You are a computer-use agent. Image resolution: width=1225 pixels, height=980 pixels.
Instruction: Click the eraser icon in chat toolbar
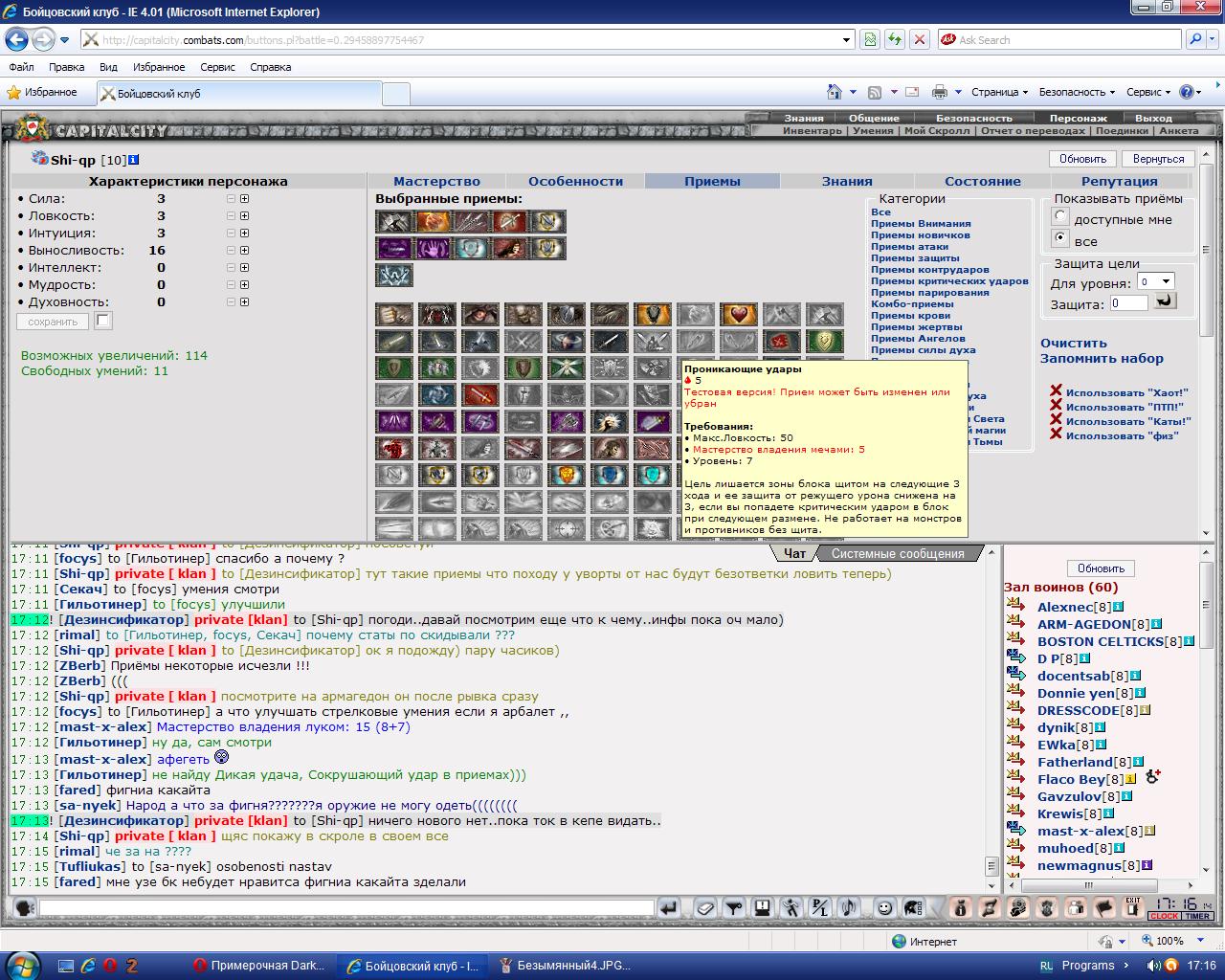pyautogui.click(x=705, y=907)
